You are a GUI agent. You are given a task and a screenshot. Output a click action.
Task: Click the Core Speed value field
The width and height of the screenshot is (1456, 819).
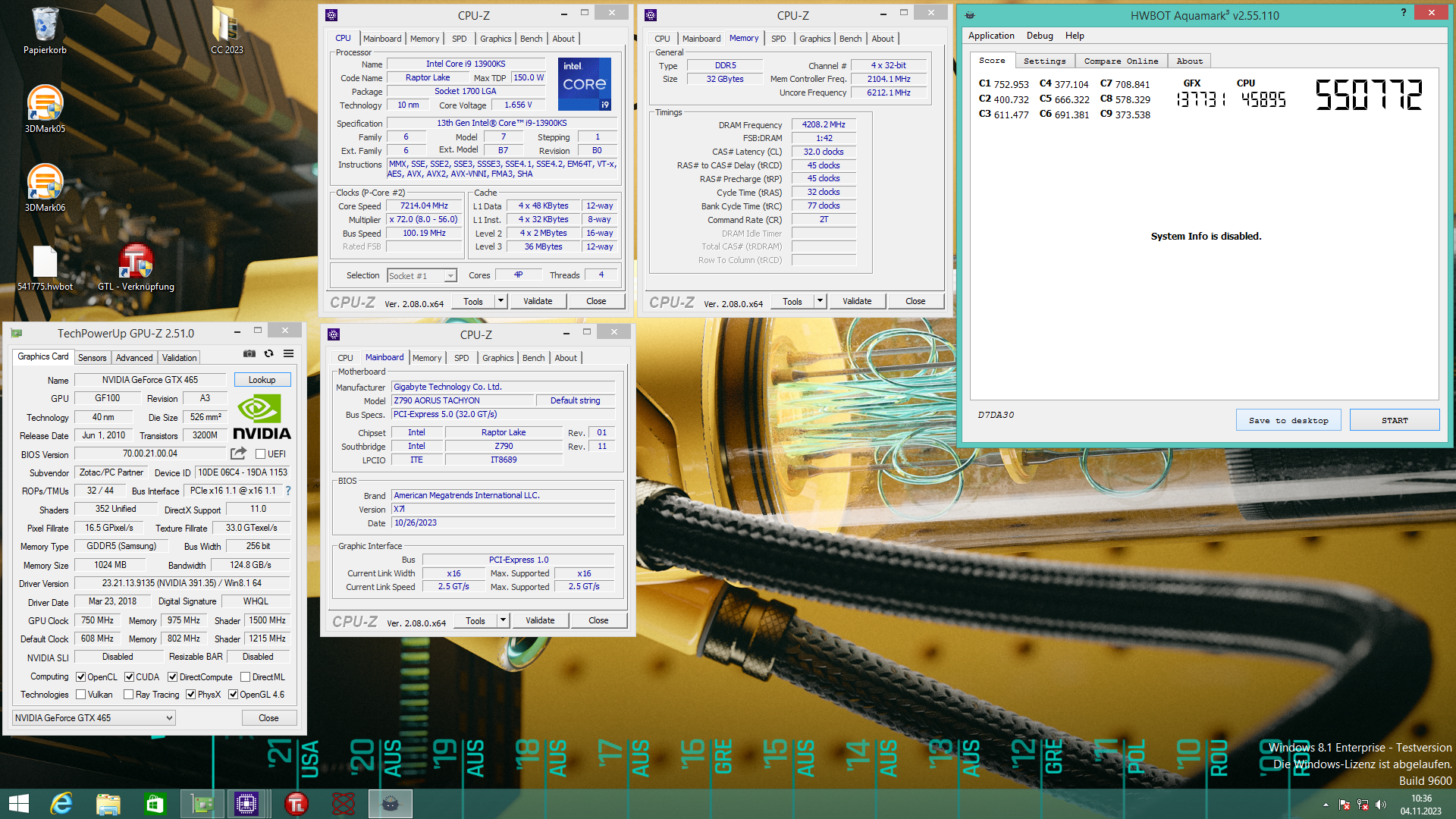[425, 206]
